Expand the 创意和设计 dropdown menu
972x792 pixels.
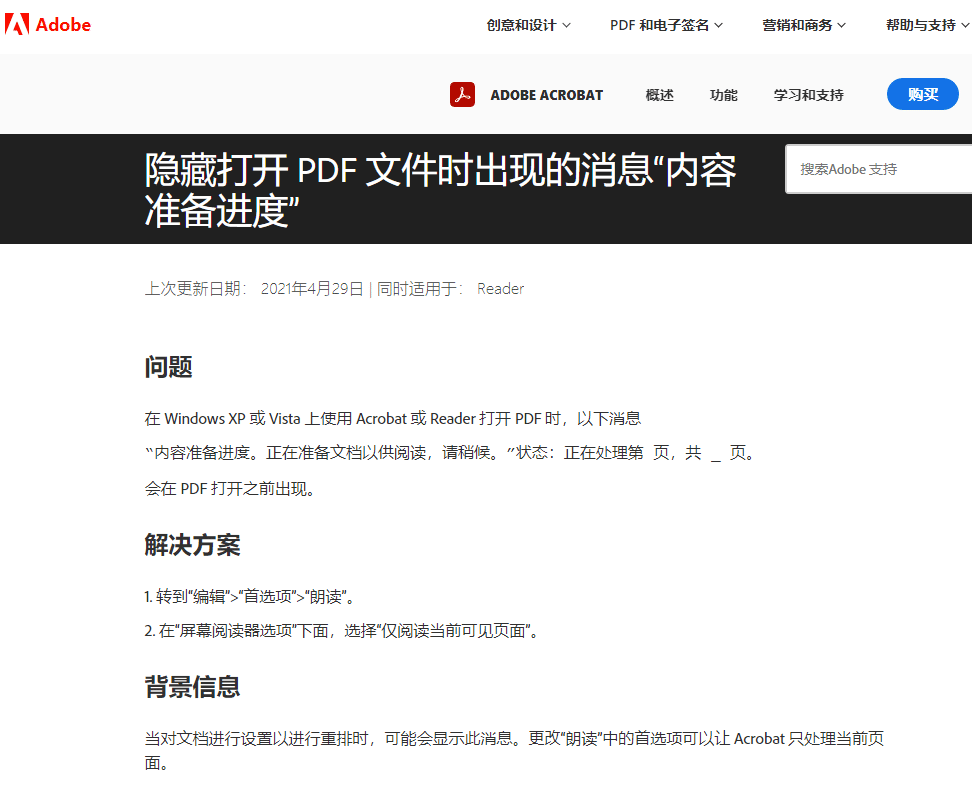(x=528, y=25)
